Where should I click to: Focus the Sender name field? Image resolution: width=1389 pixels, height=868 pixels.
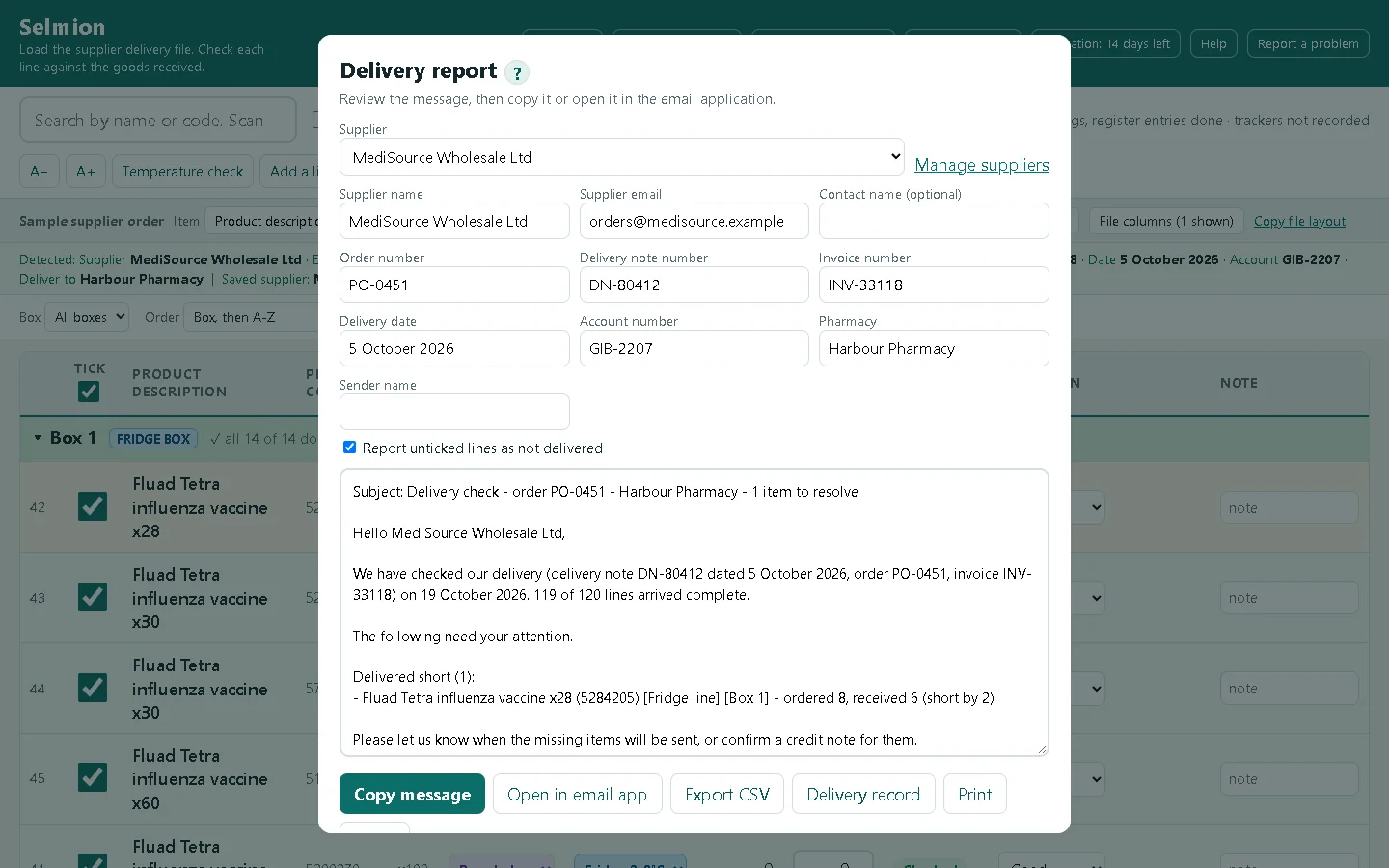(454, 412)
